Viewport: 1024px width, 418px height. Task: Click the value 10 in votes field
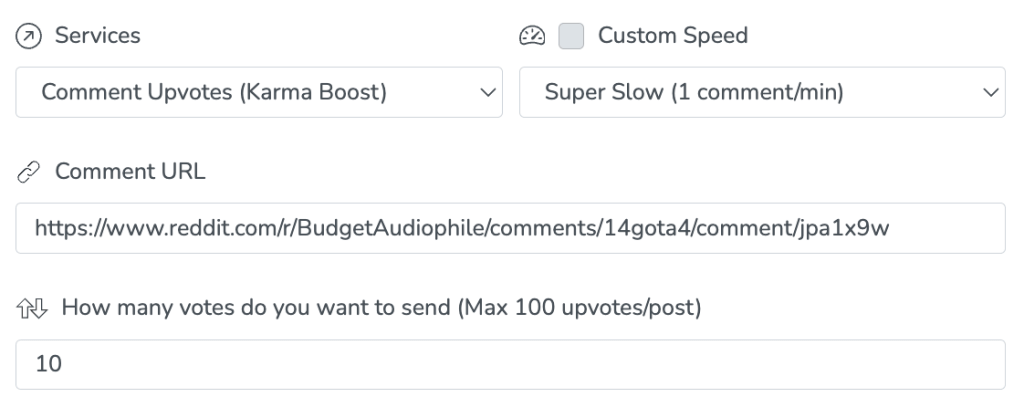point(48,364)
